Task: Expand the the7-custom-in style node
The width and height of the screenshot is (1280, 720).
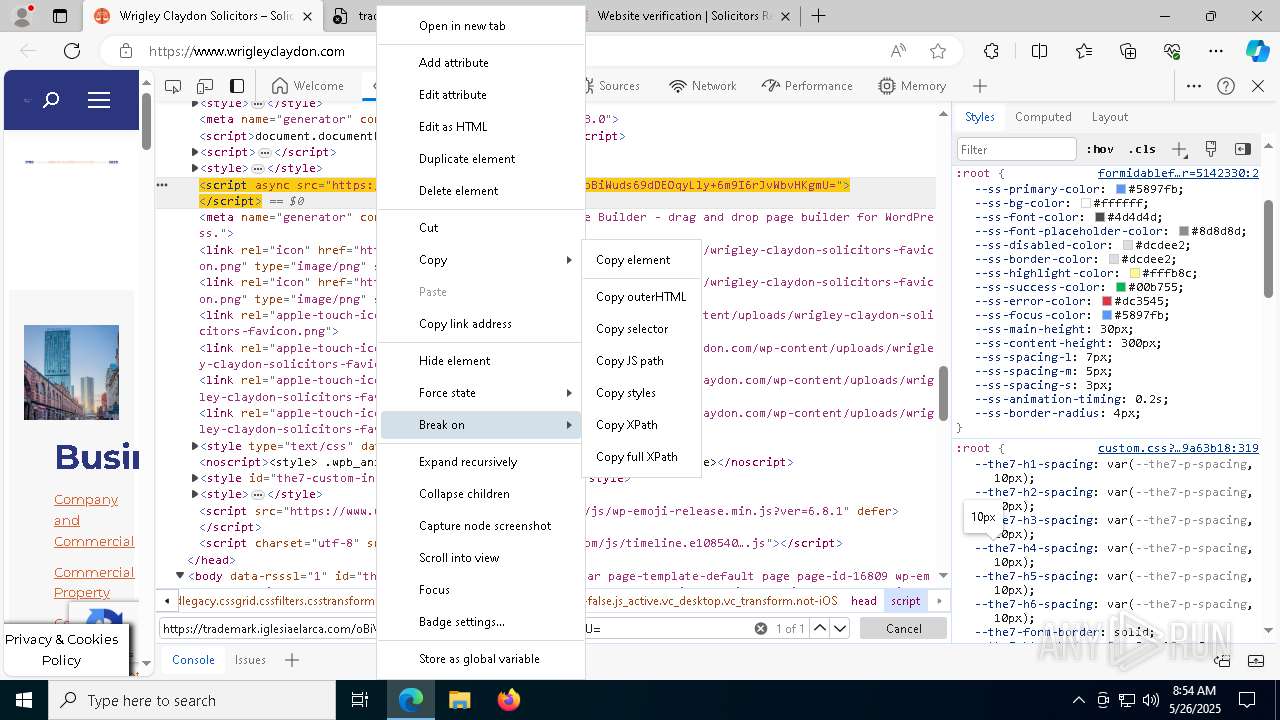Action: tap(195, 478)
